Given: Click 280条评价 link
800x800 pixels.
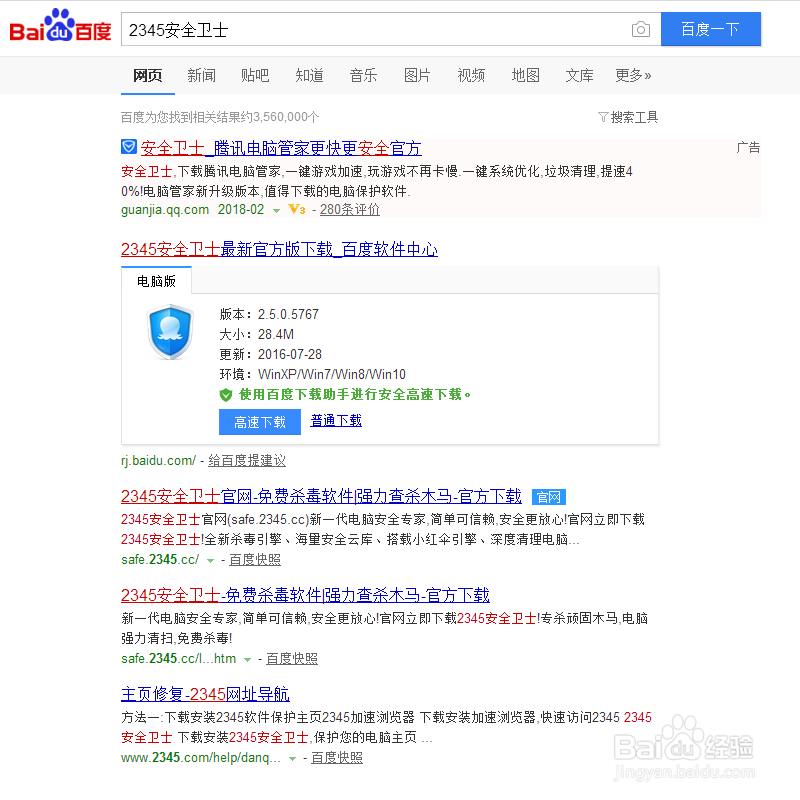Looking at the screenshot, I should pyautogui.click(x=350, y=210).
